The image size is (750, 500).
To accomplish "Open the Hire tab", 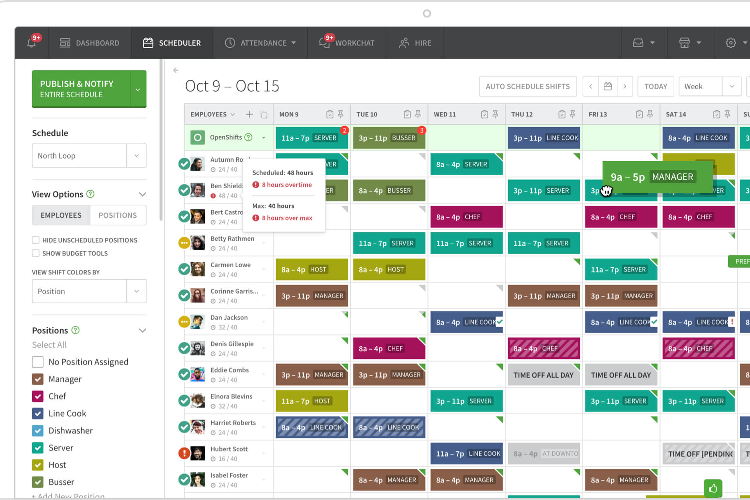I will (415, 43).
